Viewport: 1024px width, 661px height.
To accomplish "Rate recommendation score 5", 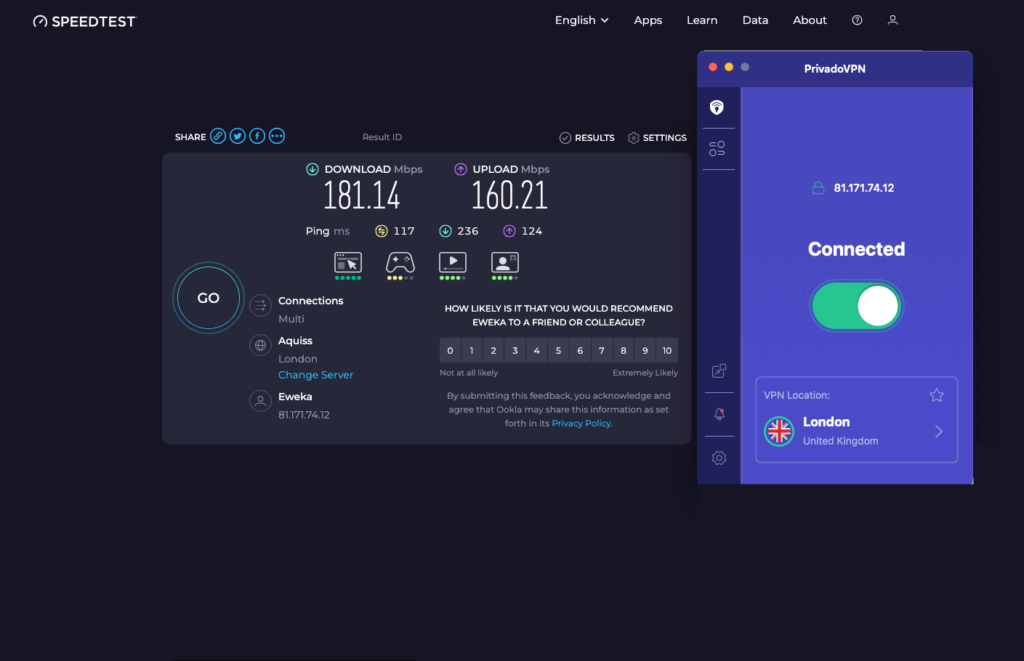I will [558, 351].
